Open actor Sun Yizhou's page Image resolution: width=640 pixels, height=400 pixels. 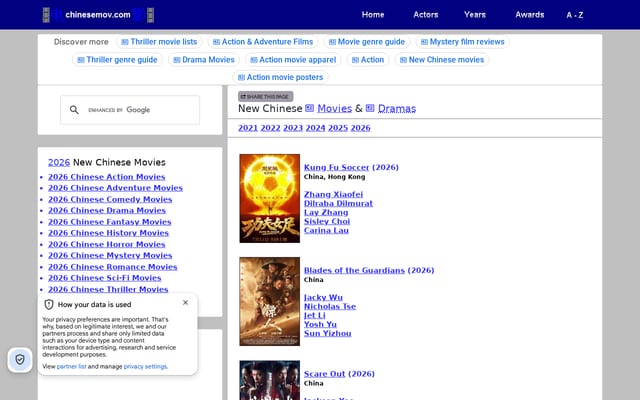click(x=327, y=333)
